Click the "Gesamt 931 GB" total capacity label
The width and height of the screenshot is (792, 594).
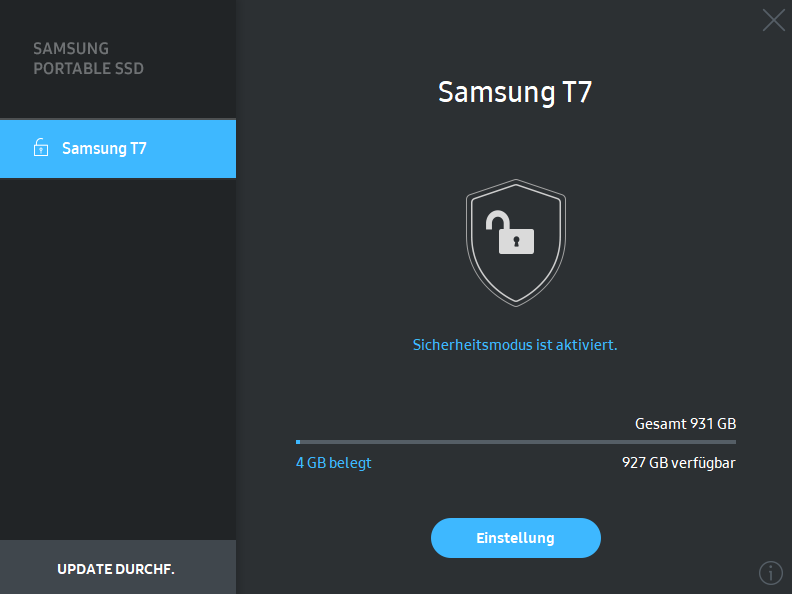click(685, 424)
